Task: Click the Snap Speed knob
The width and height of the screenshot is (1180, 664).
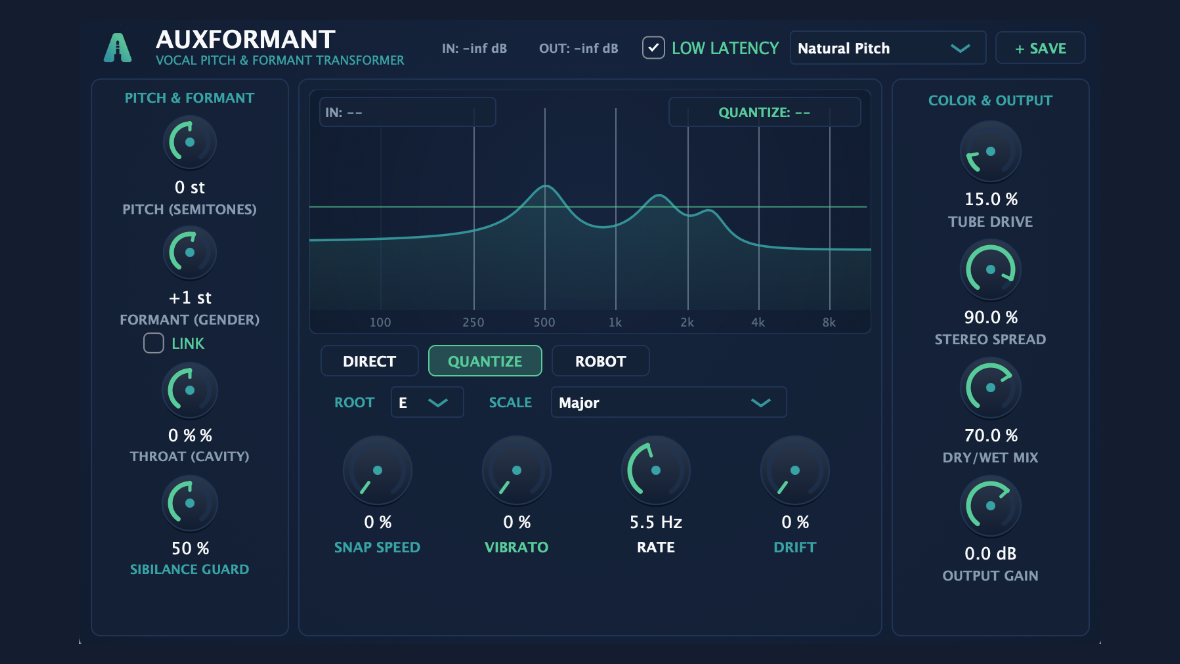Action: (x=377, y=471)
